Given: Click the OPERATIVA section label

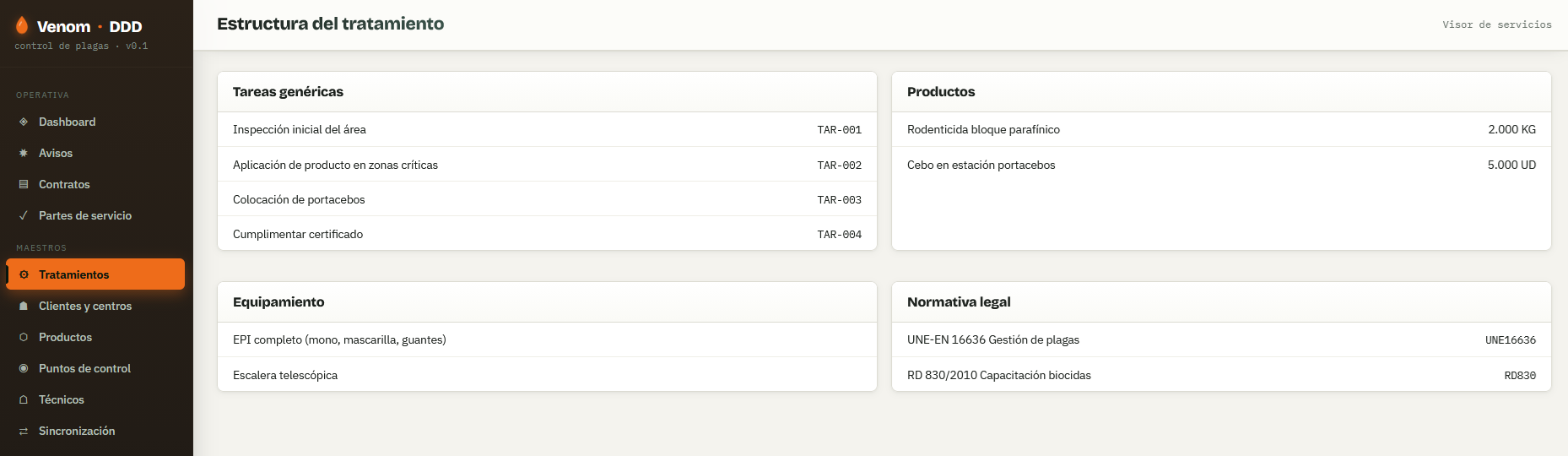Looking at the screenshot, I should [x=42, y=95].
